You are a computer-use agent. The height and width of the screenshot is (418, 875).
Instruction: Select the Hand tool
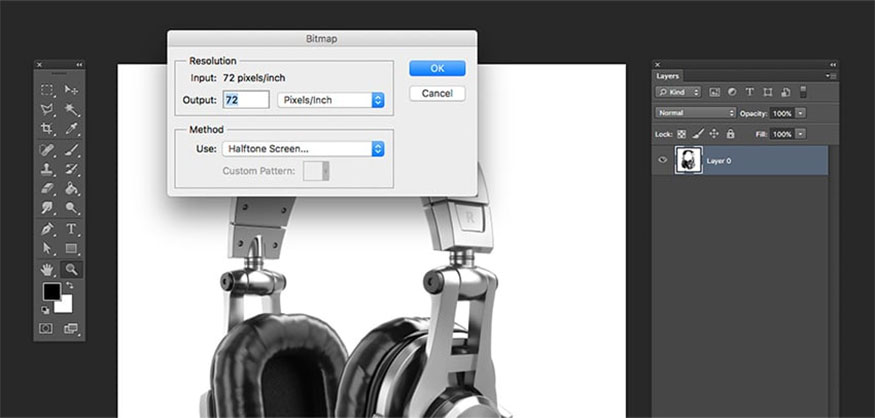pos(47,270)
